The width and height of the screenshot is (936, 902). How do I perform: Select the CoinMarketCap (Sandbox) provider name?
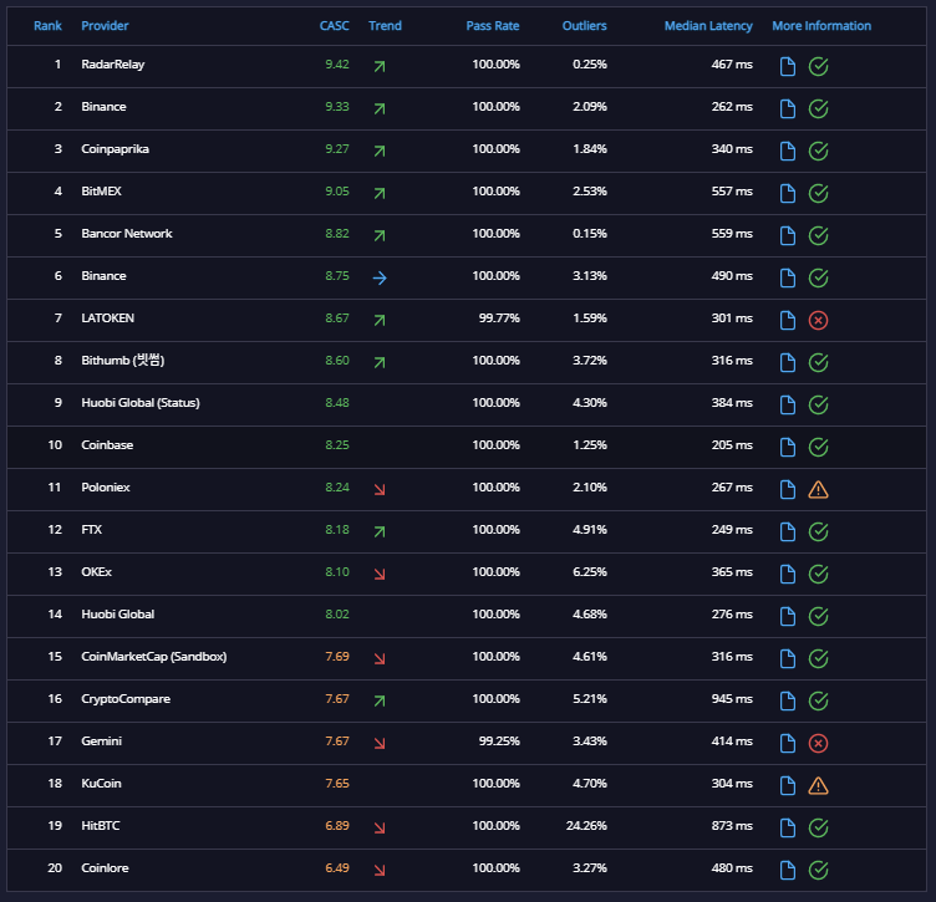(x=154, y=657)
